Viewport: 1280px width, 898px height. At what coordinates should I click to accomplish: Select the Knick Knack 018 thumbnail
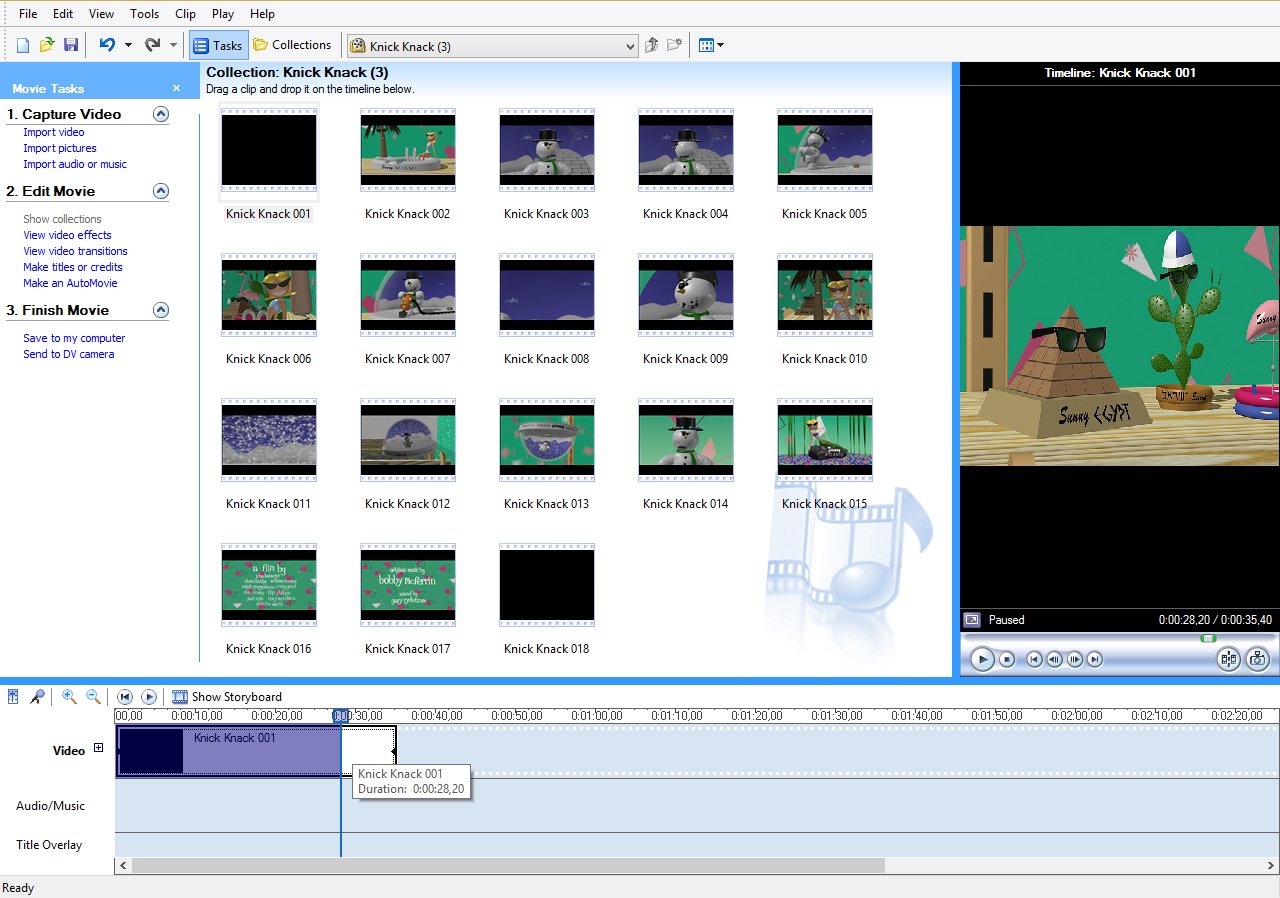pos(546,586)
